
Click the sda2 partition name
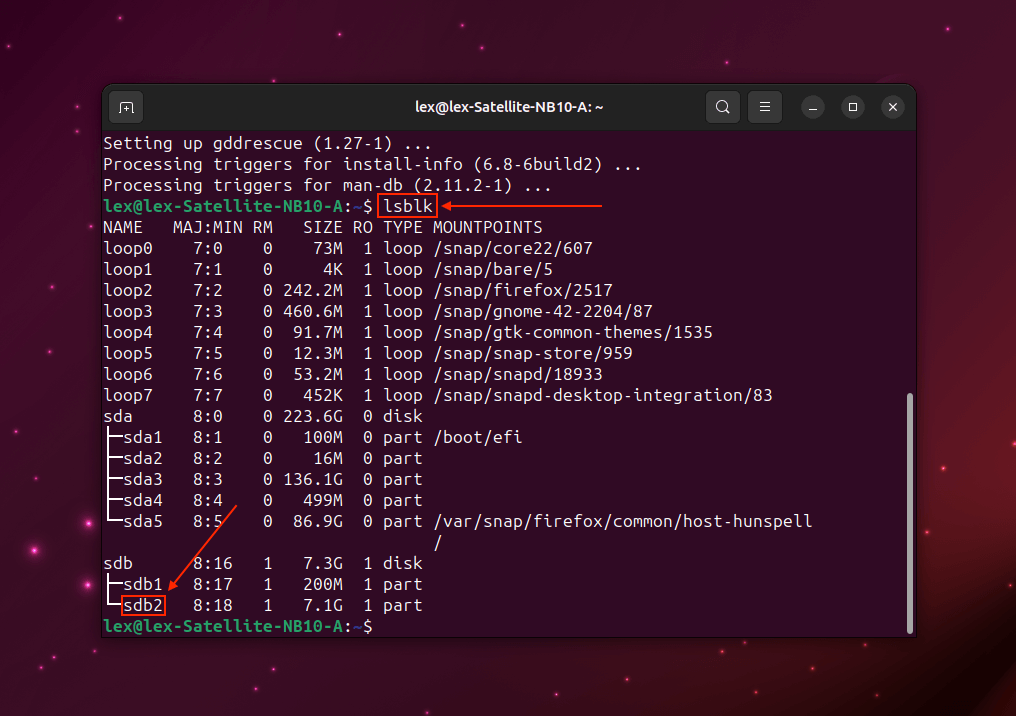(x=143, y=458)
